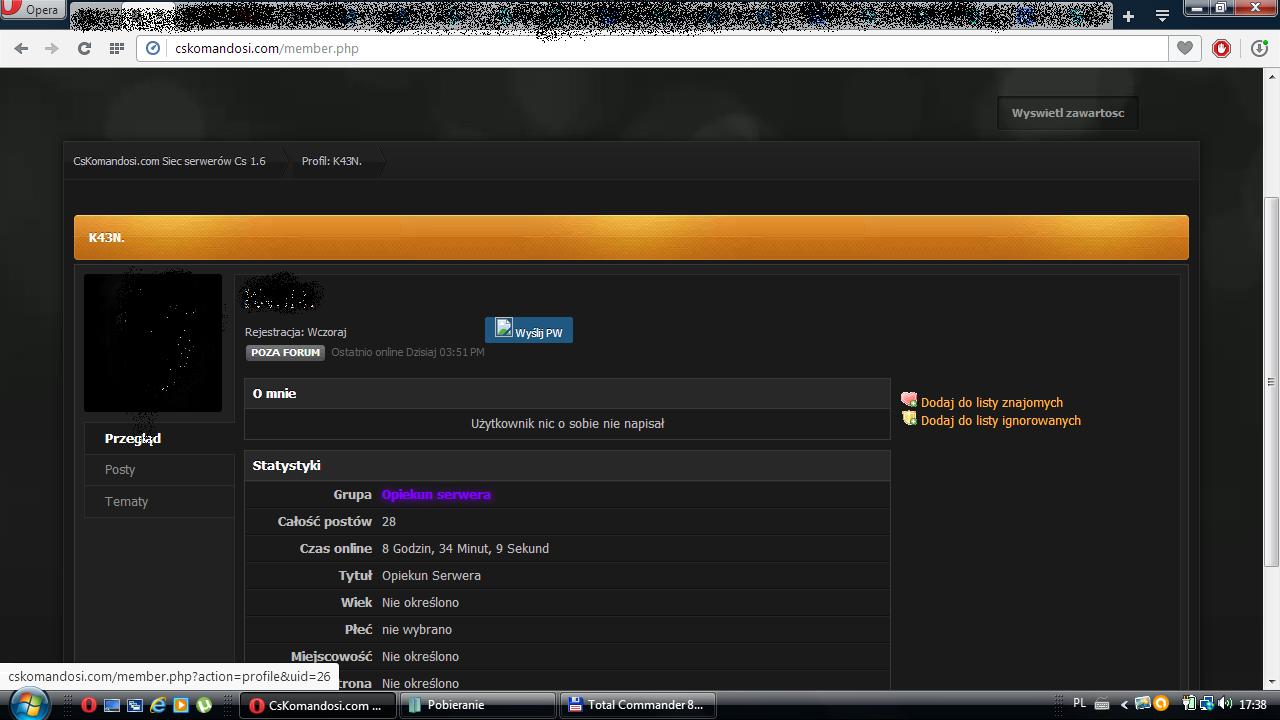Open the Opera main menu
The width and height of the screenshot is (1280, 720).
(x=33, y=10)
